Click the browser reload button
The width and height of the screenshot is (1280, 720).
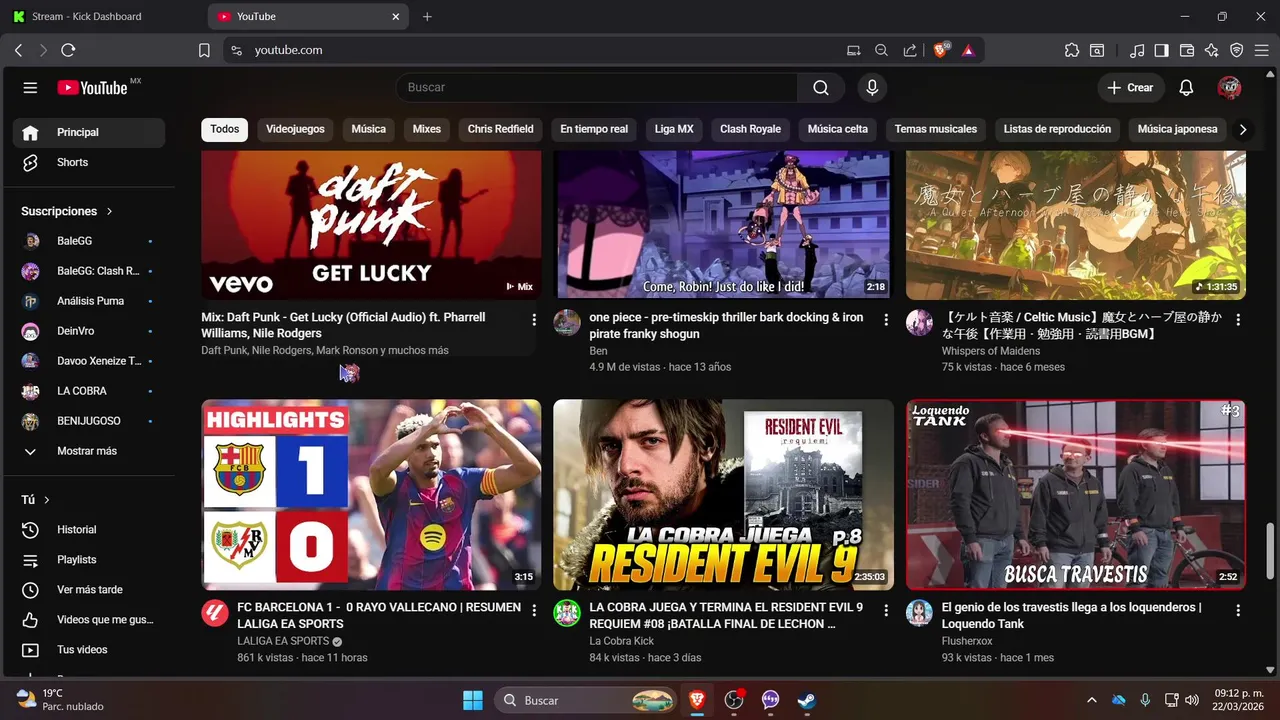[68, 50]
